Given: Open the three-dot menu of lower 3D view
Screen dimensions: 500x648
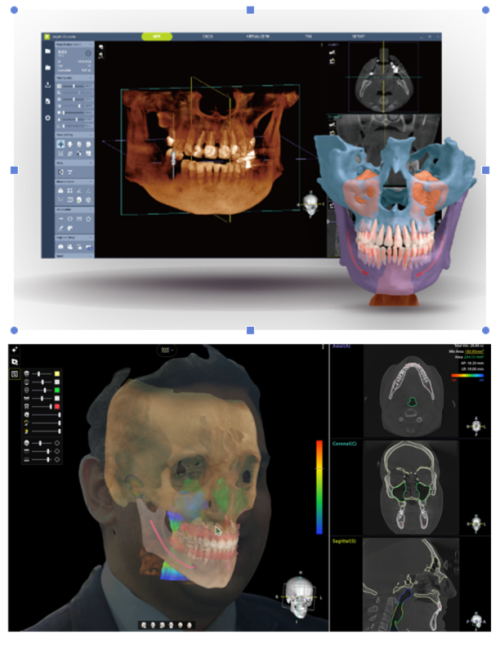Looking at the screenshot, I should (x=323, y=346).
